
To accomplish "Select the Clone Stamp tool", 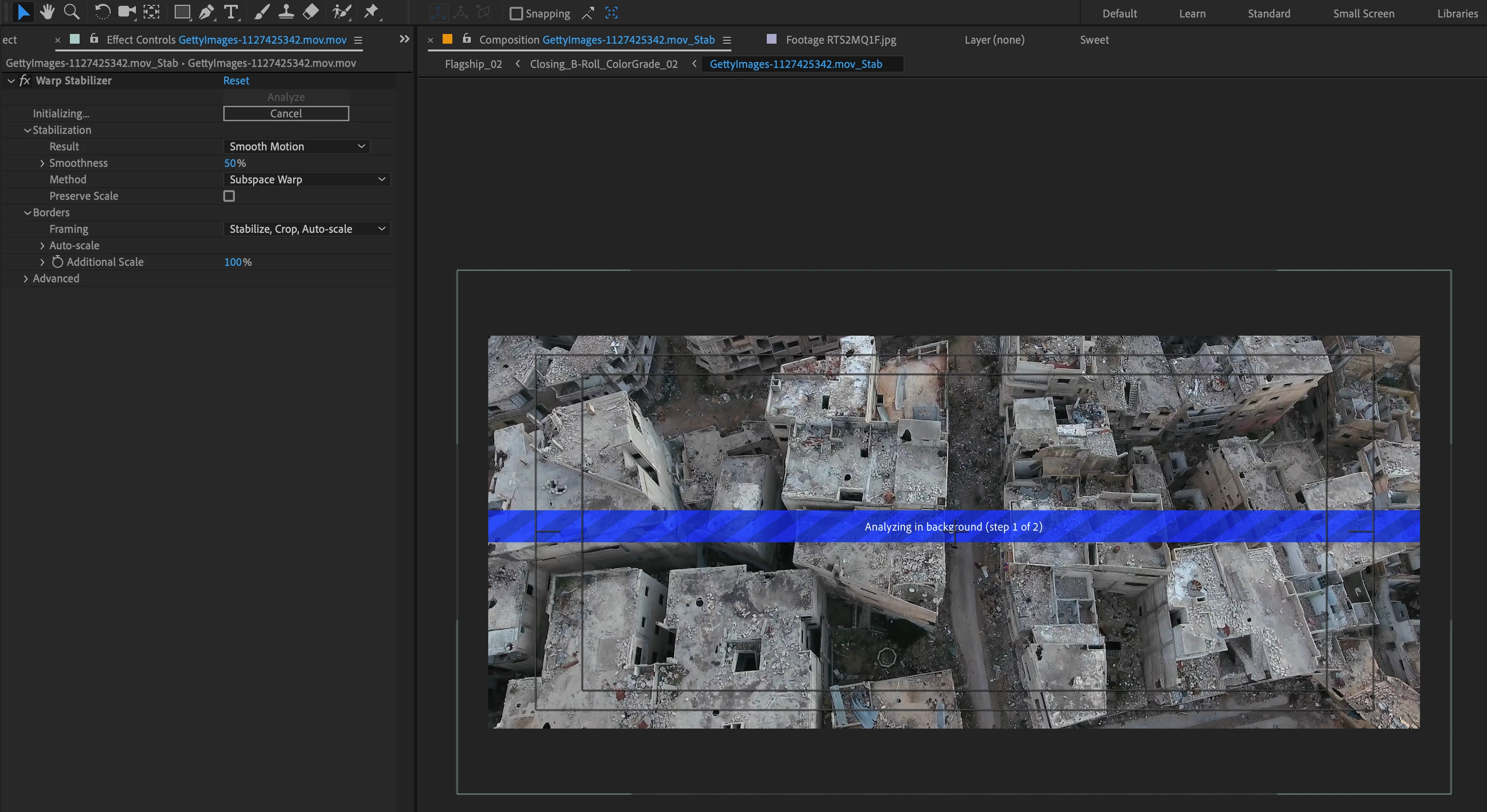I will 286,12.
